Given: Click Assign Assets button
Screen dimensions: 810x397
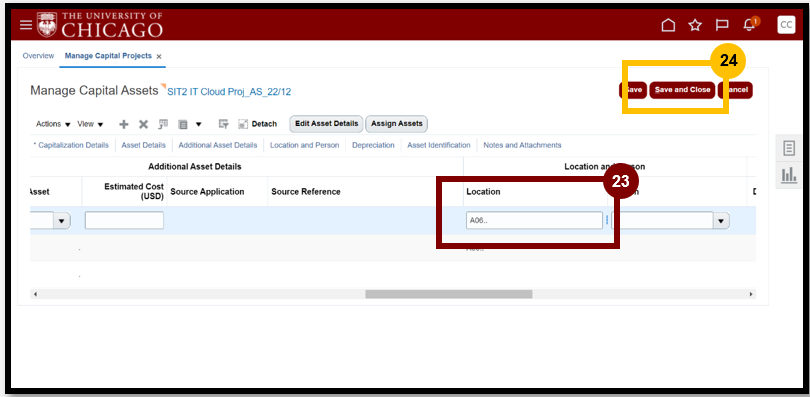Looking at the screenshot, I should tap(397, 124).
